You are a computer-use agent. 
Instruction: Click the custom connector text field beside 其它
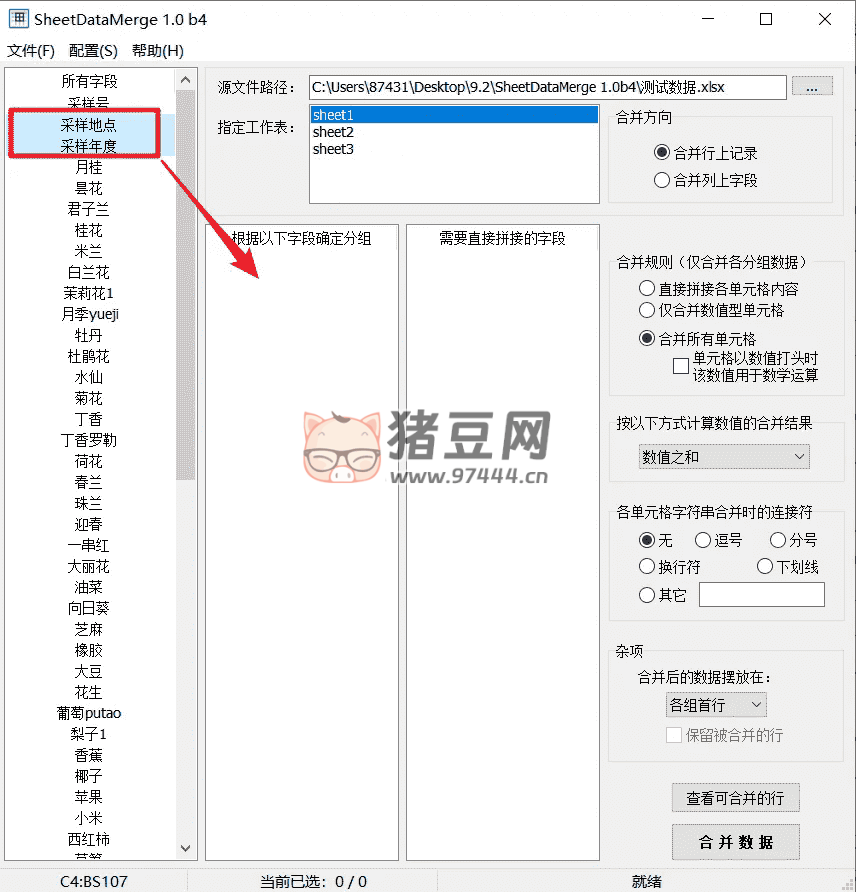(762, 594)
